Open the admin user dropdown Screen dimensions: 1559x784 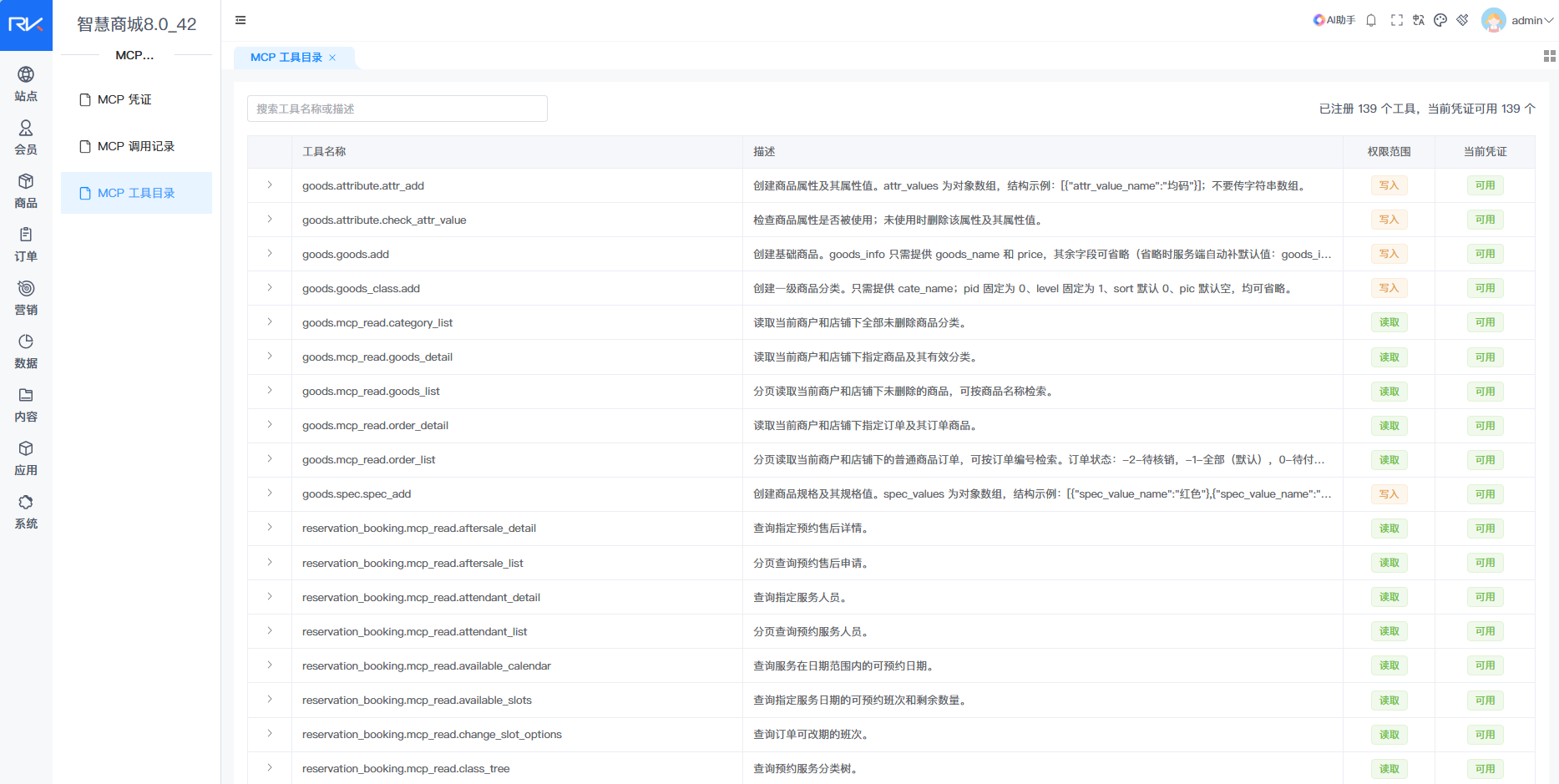[x=1532, y=20]
